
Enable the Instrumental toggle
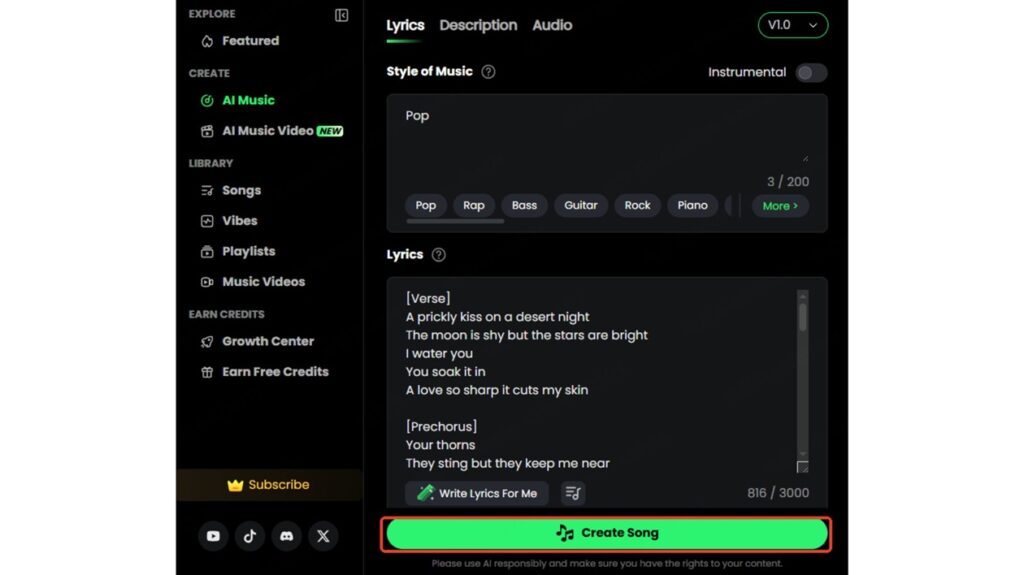pyautogui.click(x=811, y=72)
